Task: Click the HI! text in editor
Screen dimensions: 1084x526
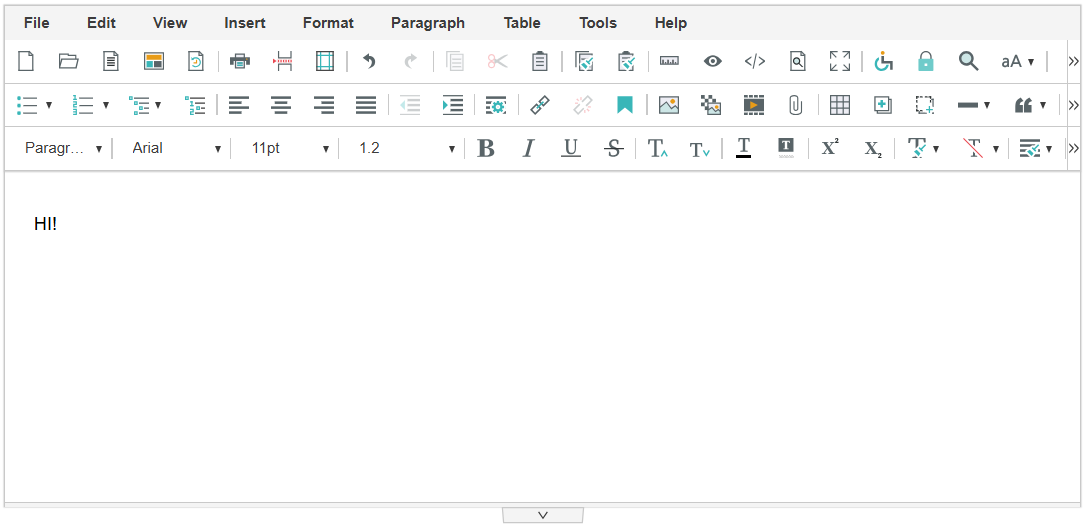Action: (x=46, y=224)
